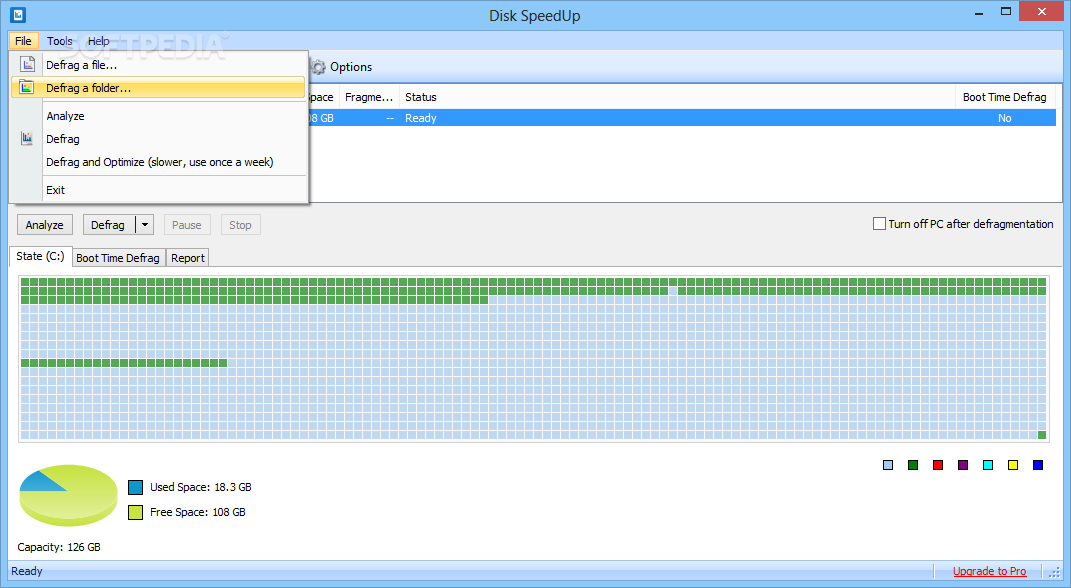Click the Analyze button
This screenshot has width=1071, height=588.
(44, 225)
